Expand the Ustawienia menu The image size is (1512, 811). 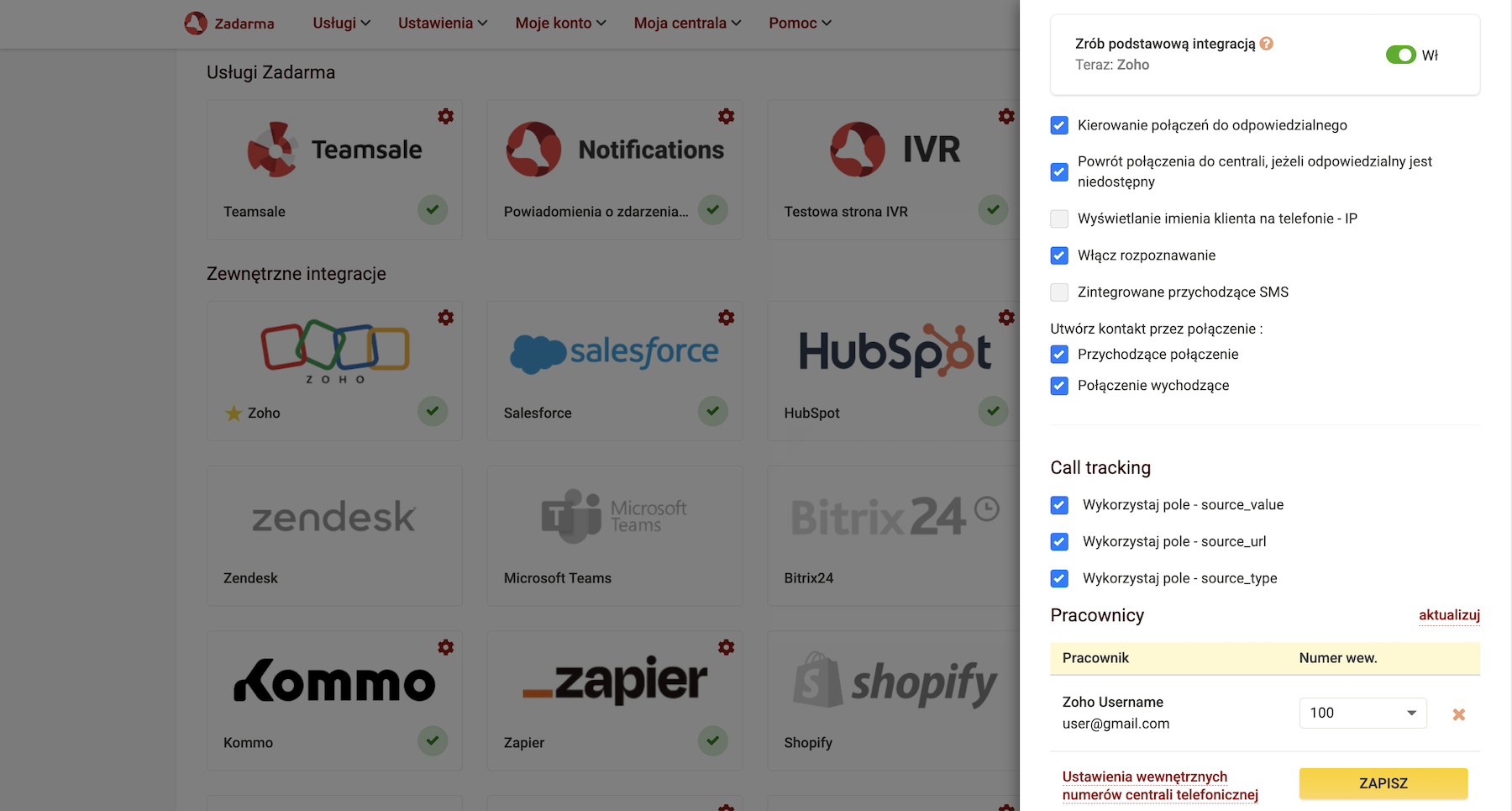pos(443,23)
